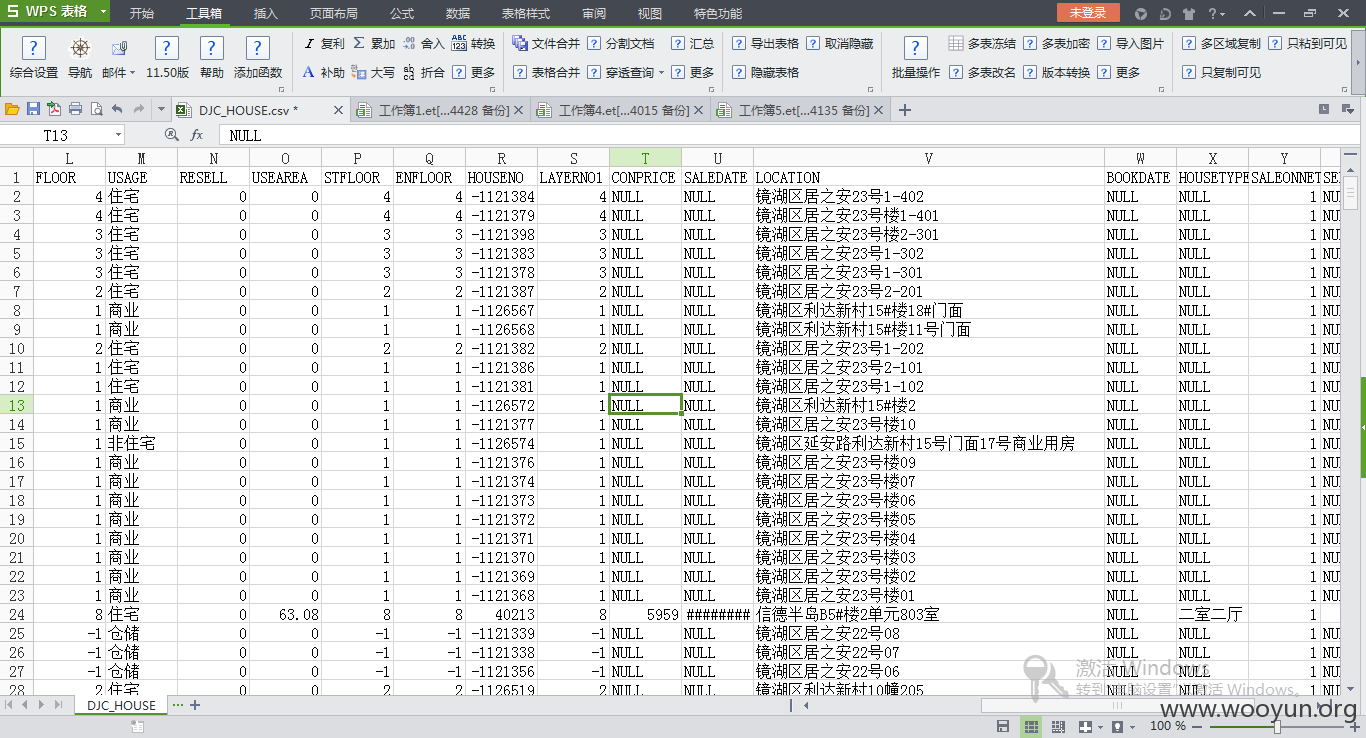This screenshot has width=1366, height=738.
Task: Switch to the 数据 ribbon tab
Action: click(x=458, y=14)
